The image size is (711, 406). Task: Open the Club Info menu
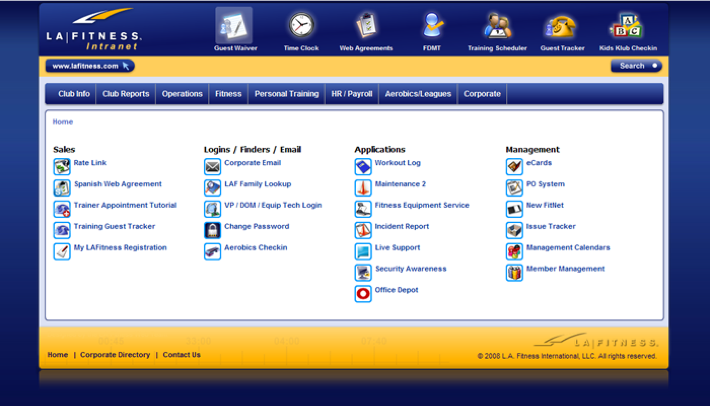tap(74, 94)
